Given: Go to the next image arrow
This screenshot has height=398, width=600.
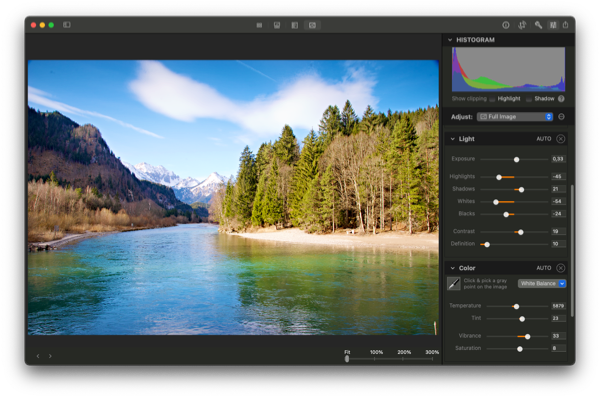Looking at the screenshot, I should pos(50,356).
